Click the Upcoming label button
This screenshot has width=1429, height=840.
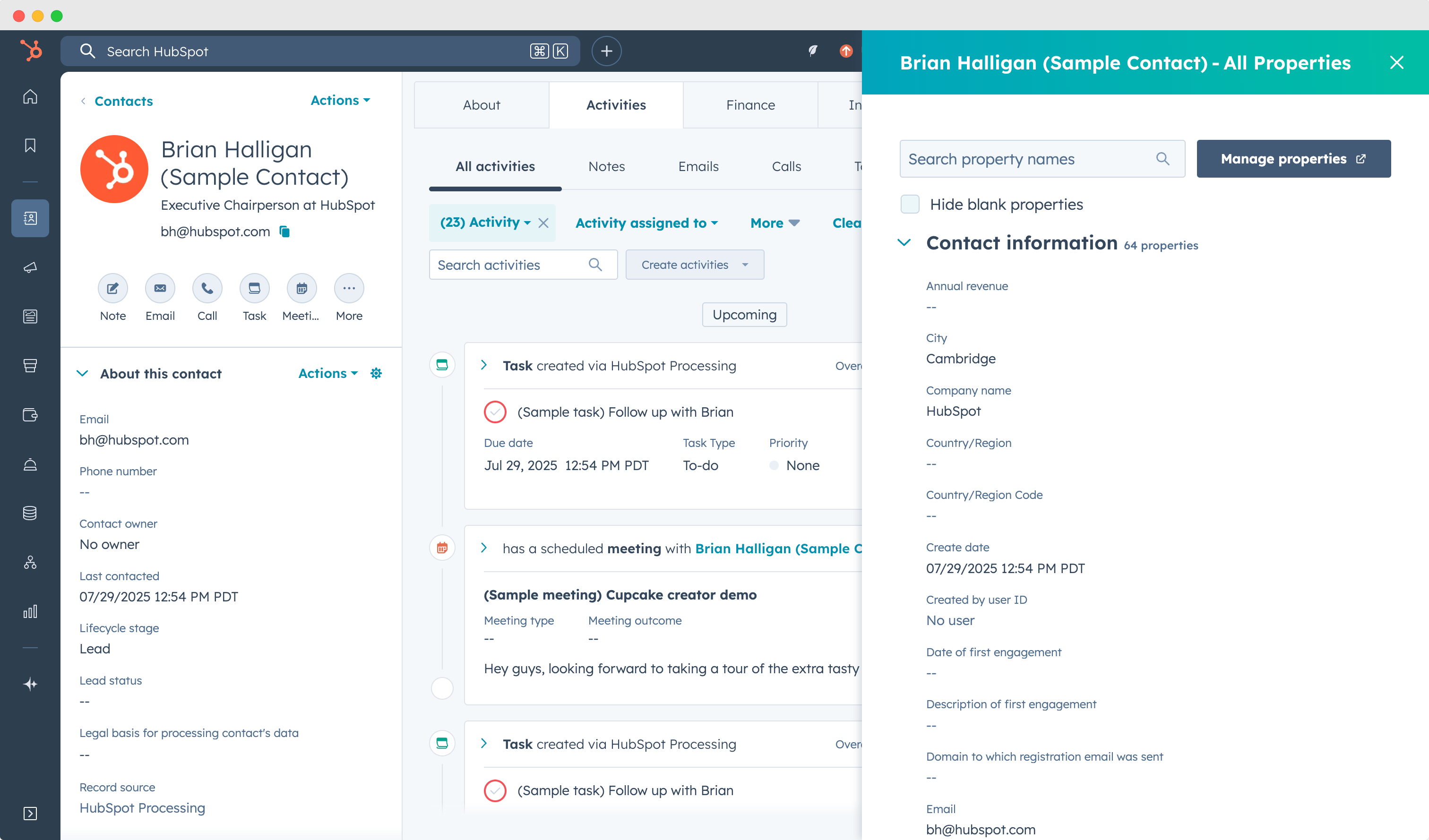[x=745, y=315]
